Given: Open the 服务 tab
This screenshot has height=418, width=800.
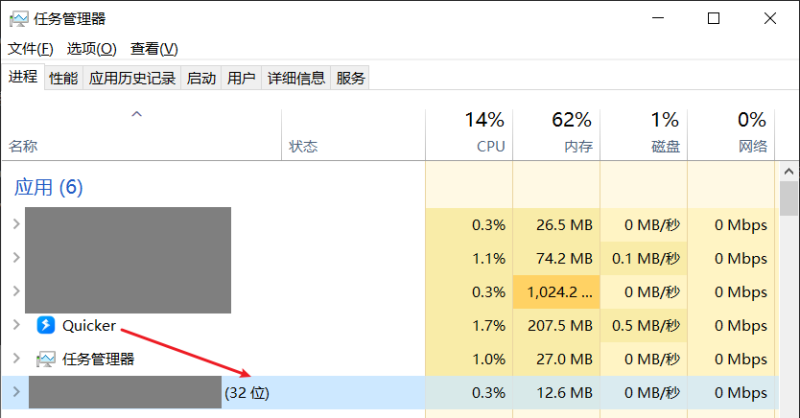Looking at the screenshot, I should pyautogui.click(x=350, y=78).
